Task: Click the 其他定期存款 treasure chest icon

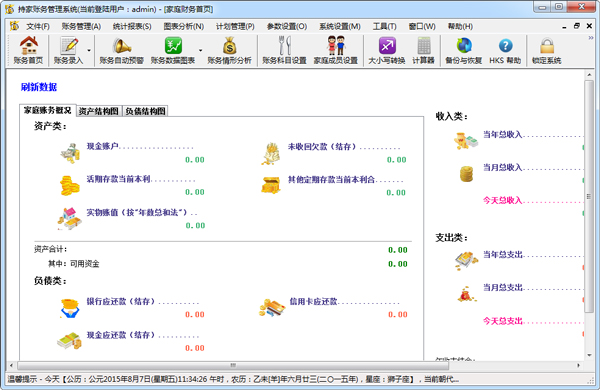Action: point(271,185)
